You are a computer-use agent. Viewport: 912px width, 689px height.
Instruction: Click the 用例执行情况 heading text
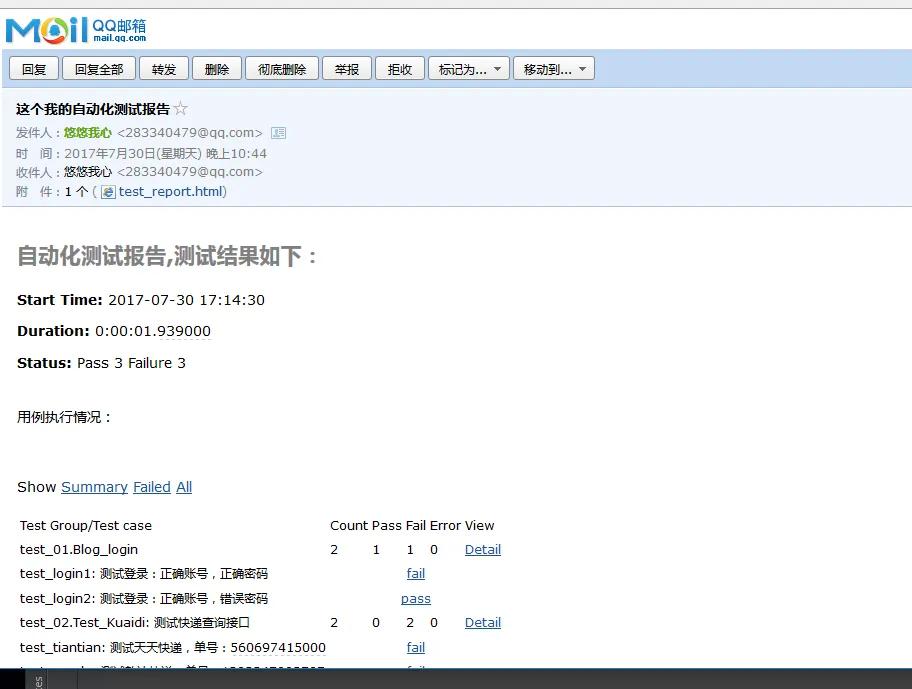tap(64, 417)
